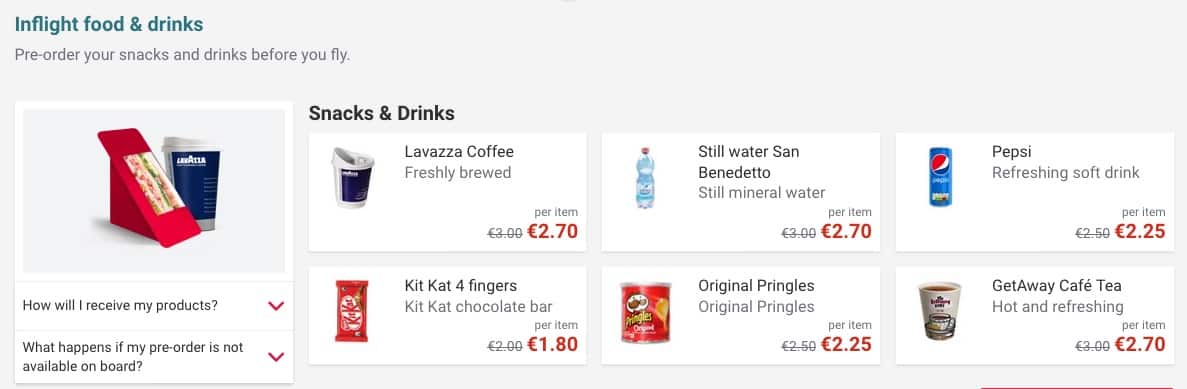Select the Lavazza Coffee cup image
1187x389 pixels.
353,178
